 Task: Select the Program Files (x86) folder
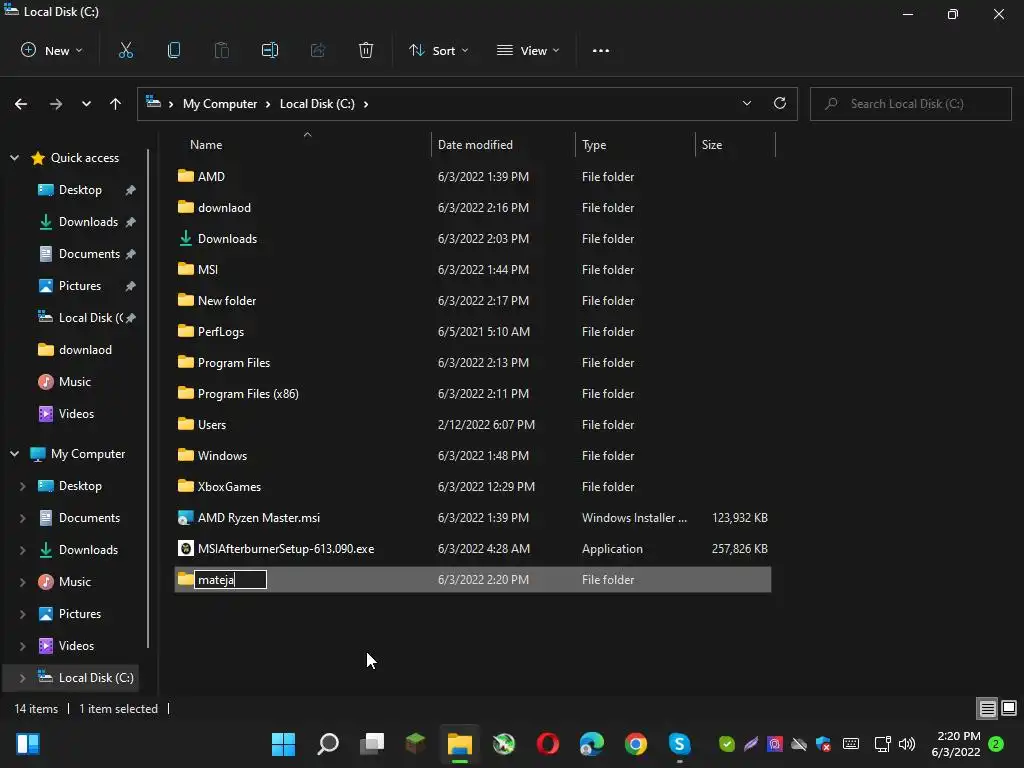(473, 394)
